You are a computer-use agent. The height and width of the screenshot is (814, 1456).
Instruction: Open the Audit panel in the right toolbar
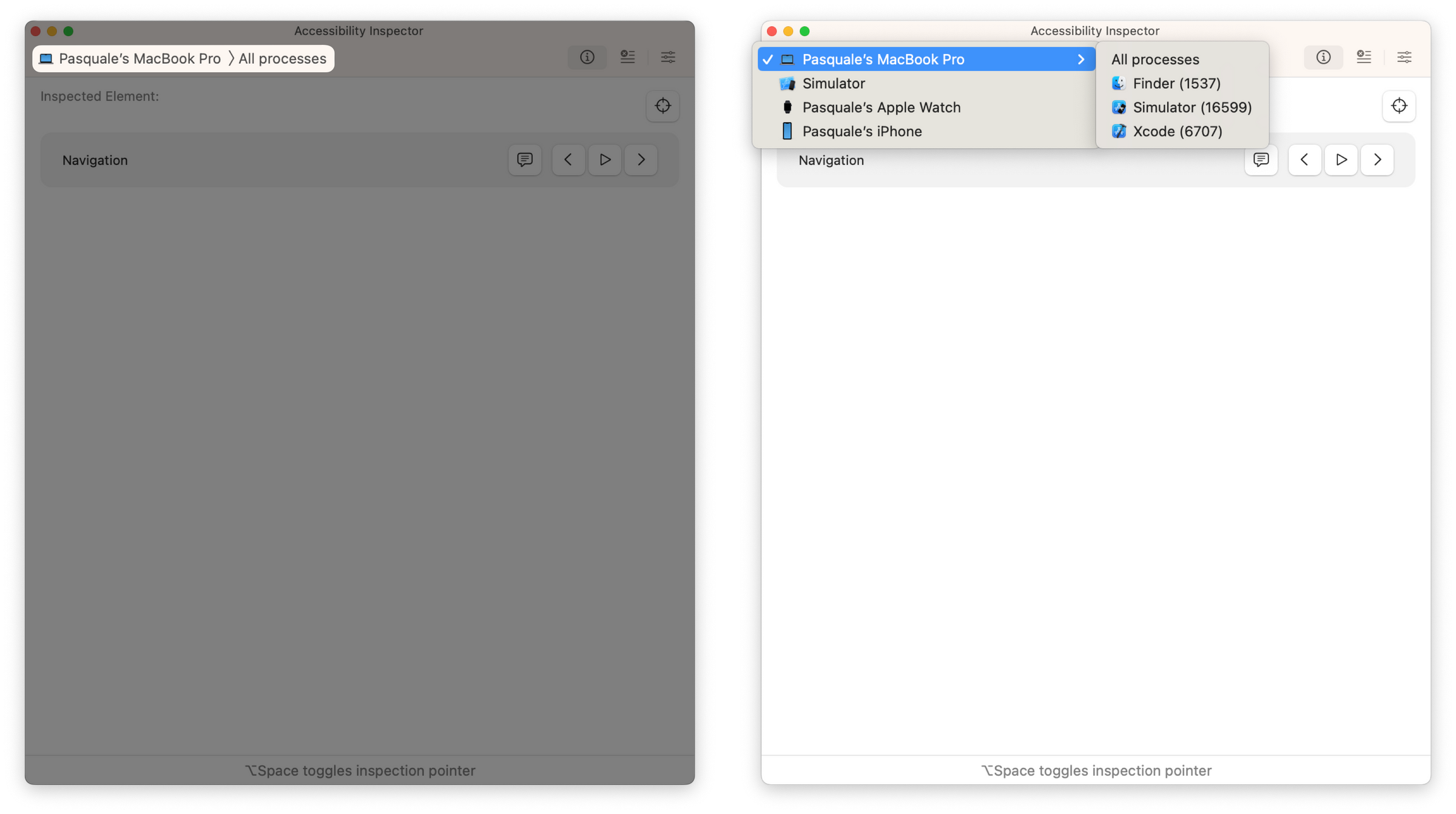click(1364, 57)
